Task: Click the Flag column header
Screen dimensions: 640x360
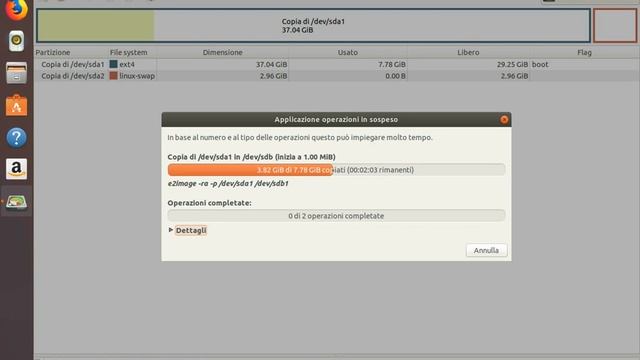Action: 584,52
